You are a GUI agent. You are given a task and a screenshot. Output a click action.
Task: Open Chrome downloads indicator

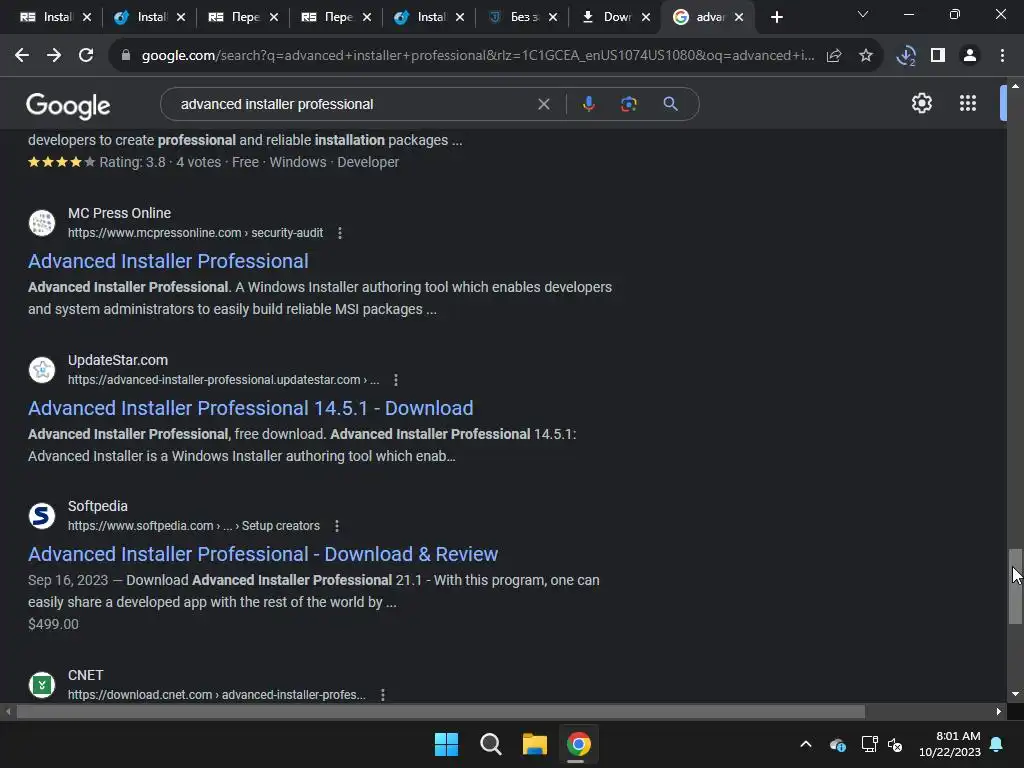906,56
